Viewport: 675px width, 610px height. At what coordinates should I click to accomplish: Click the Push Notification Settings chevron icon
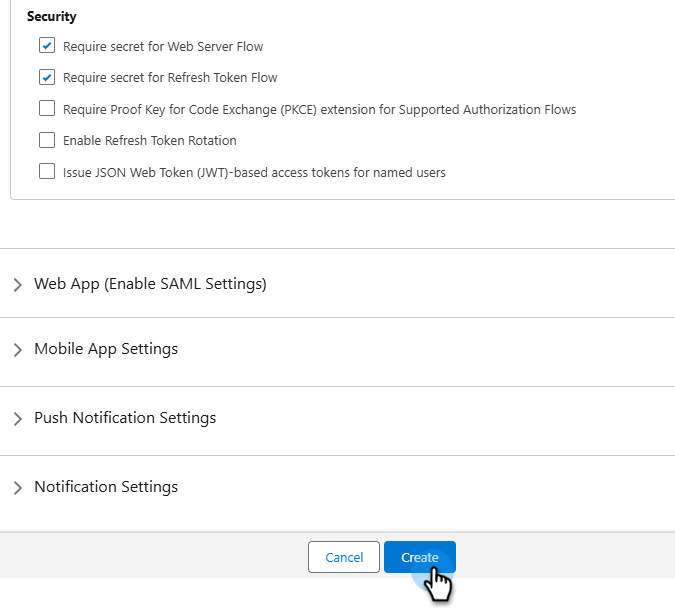tap(18, 419)
